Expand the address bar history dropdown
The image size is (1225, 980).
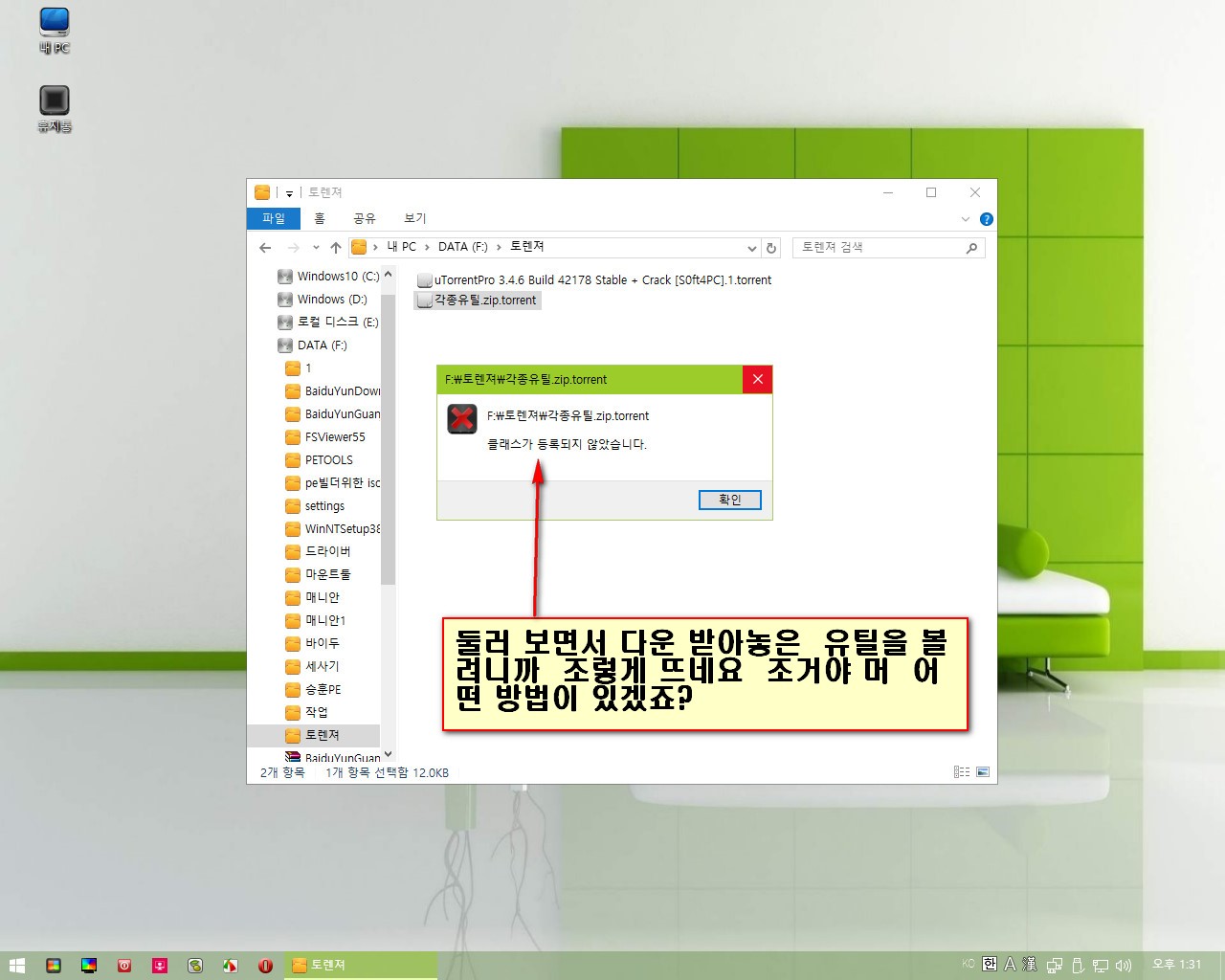point(751,248)
